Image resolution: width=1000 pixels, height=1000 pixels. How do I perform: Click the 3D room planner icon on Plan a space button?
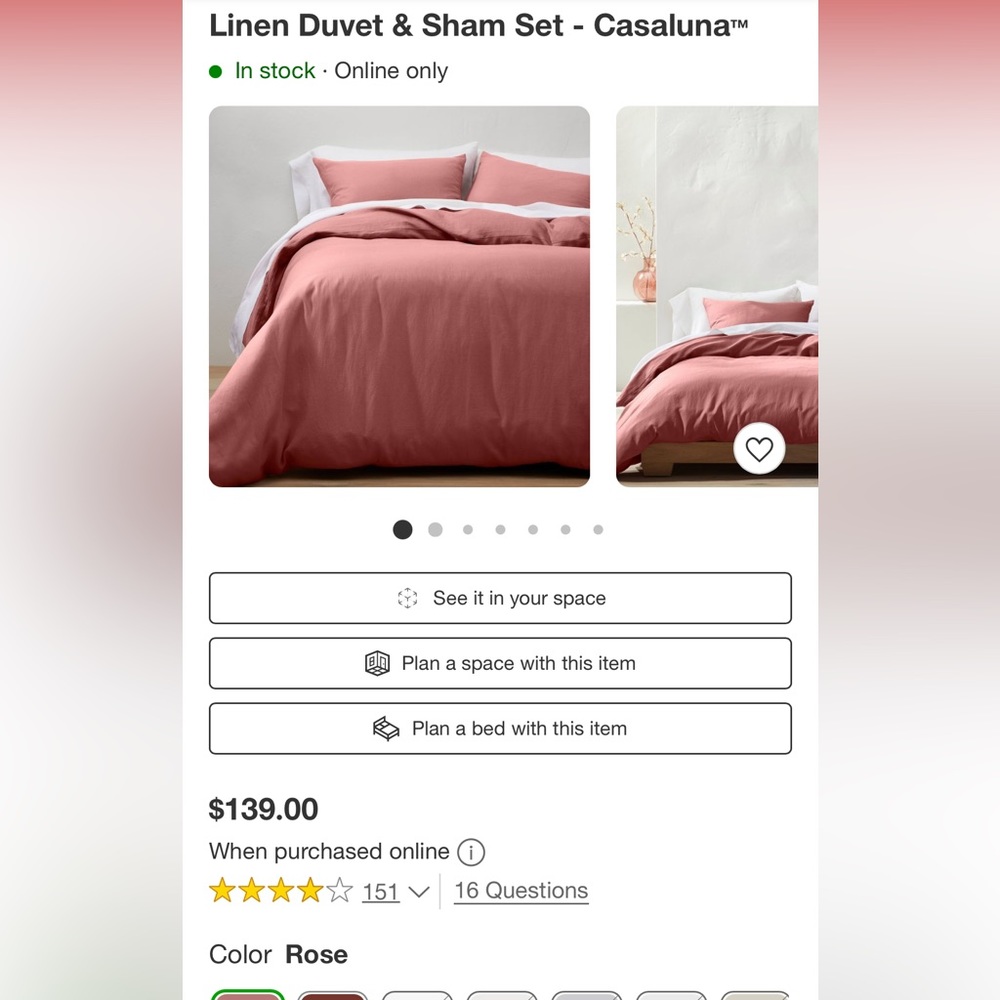[378, 663]
